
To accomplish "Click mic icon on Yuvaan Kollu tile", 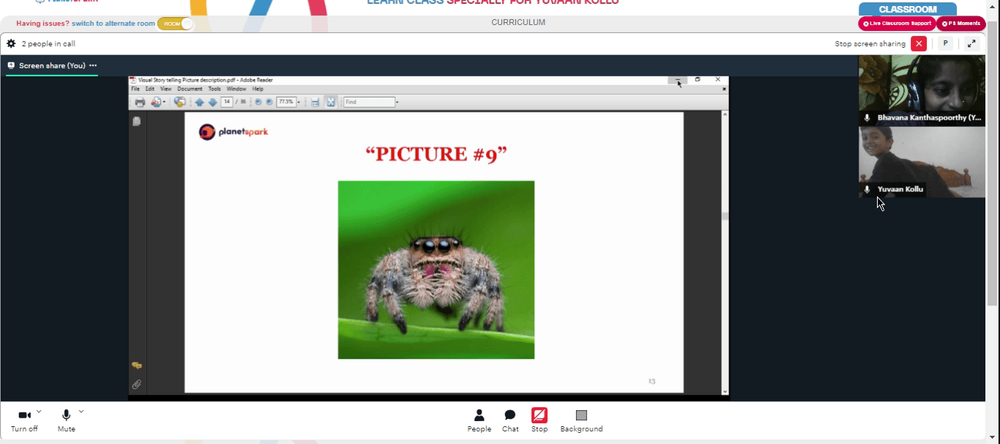I will 867,189.
